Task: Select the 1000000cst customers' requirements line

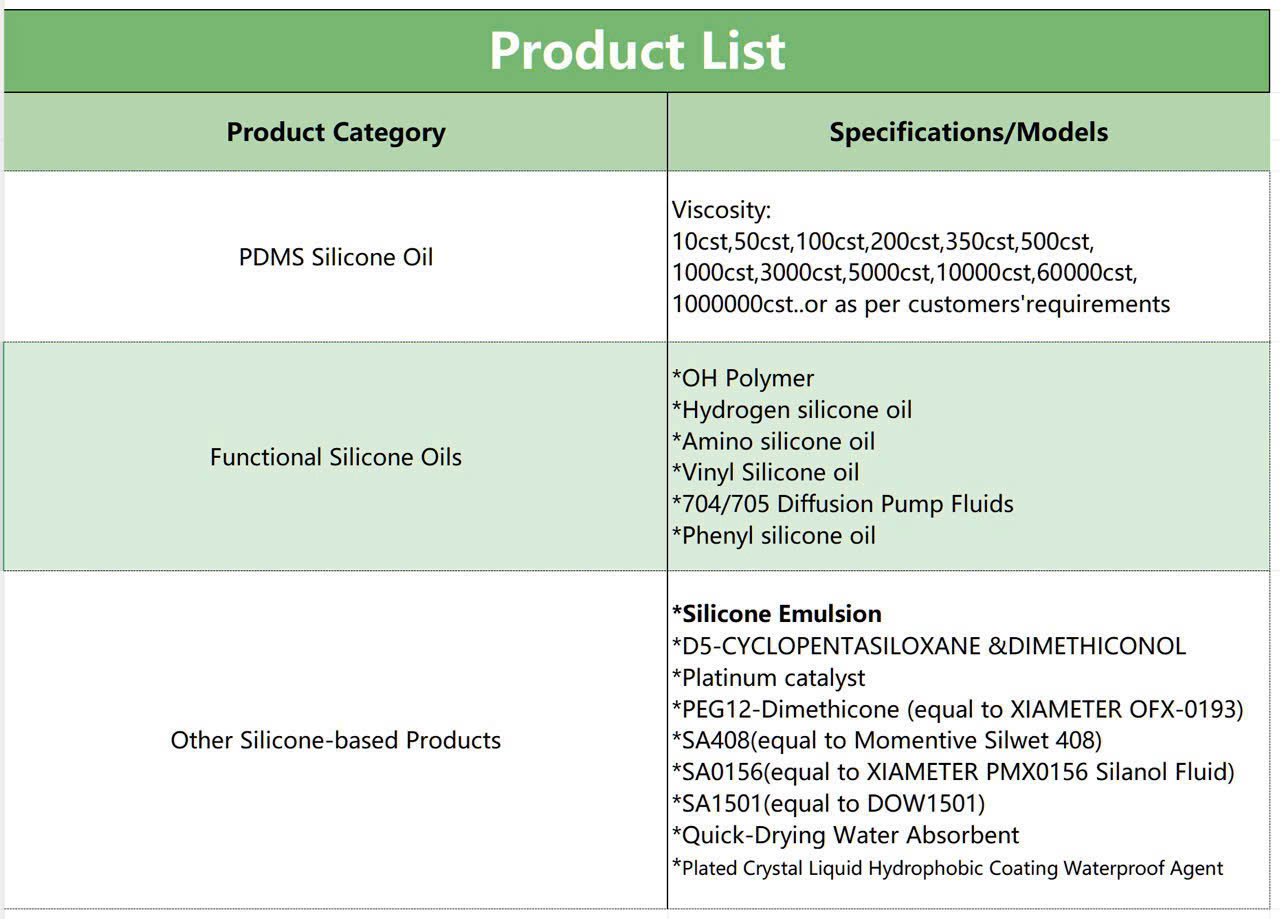Action: [920, 303]
